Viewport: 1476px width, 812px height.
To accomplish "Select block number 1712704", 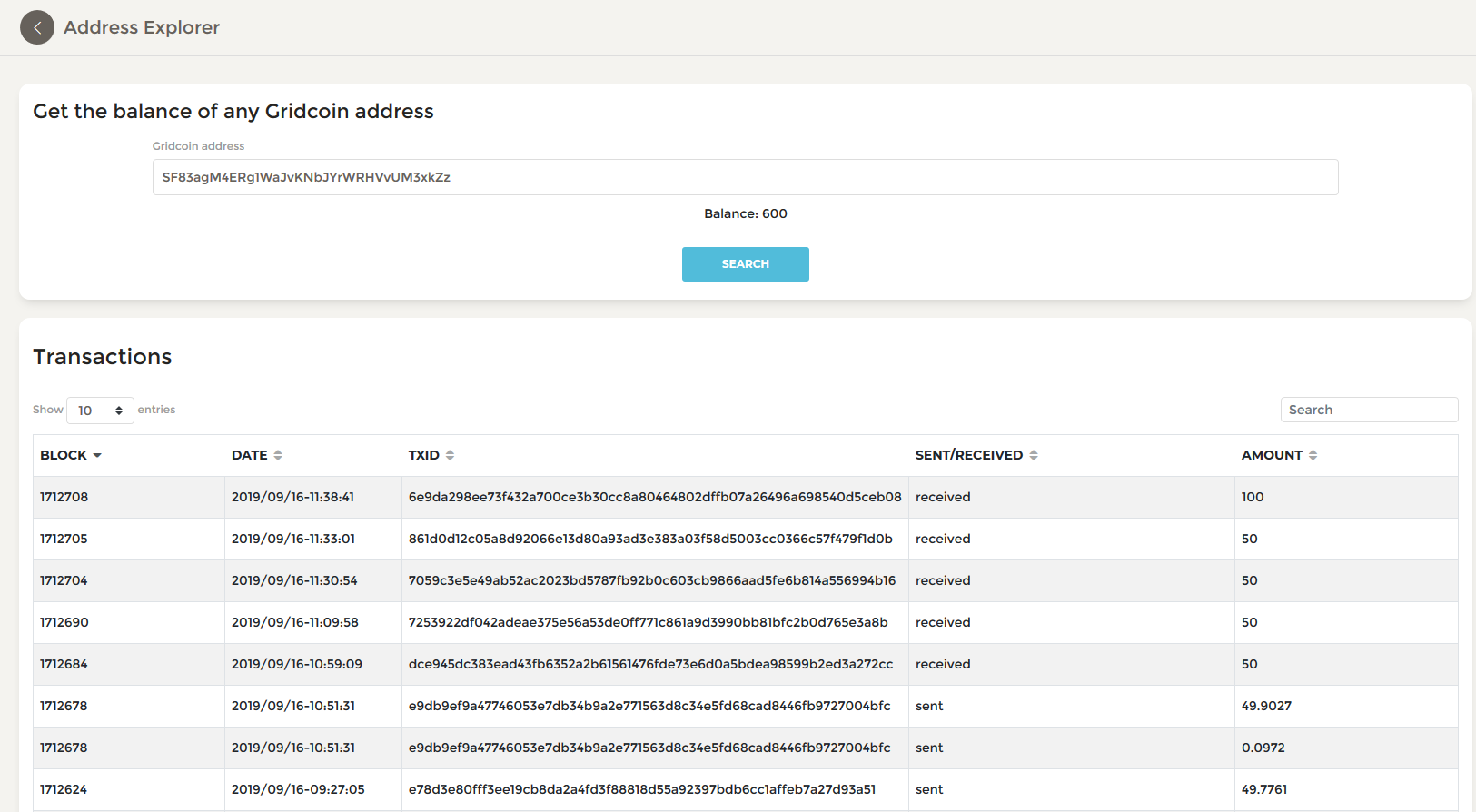I will (64, 580).
